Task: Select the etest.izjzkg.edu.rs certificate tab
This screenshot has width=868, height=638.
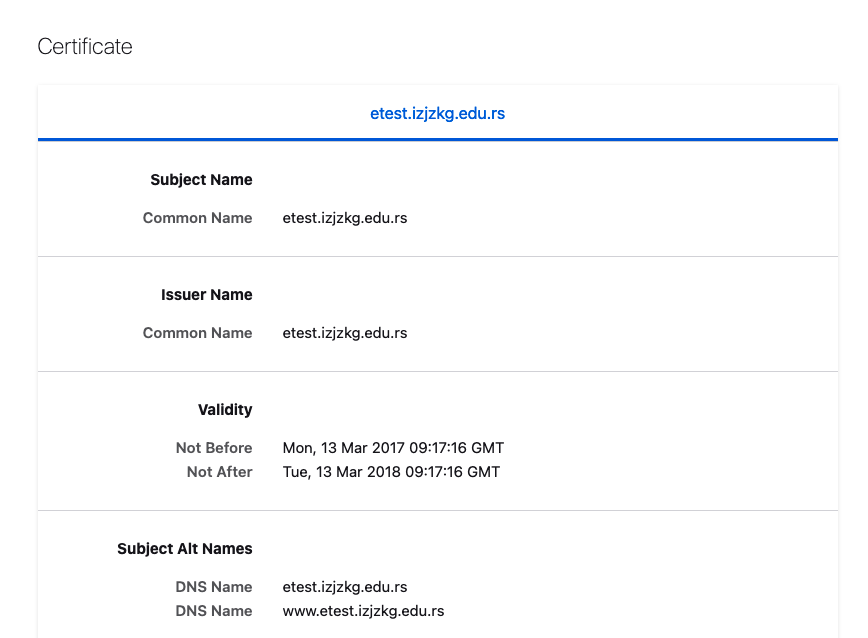Action: (x=437, y=113)
